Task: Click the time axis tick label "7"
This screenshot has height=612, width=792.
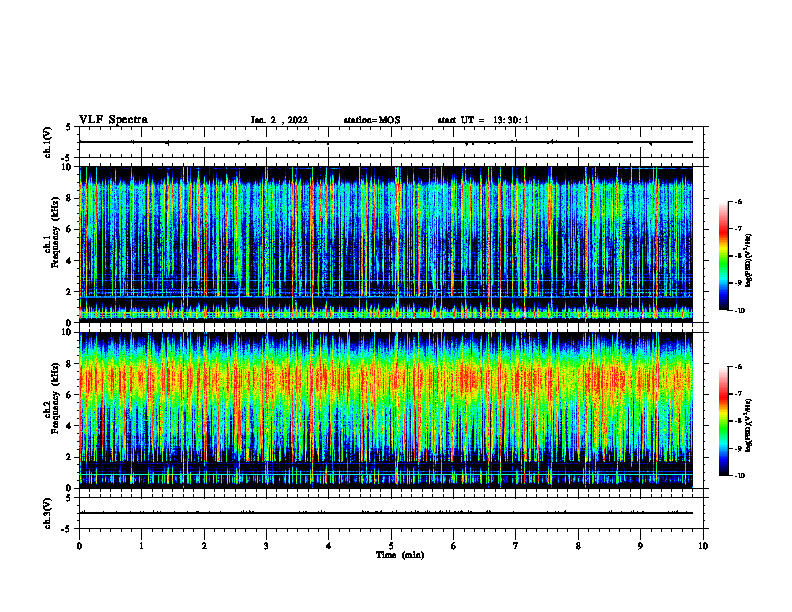Action: (516, 546)
